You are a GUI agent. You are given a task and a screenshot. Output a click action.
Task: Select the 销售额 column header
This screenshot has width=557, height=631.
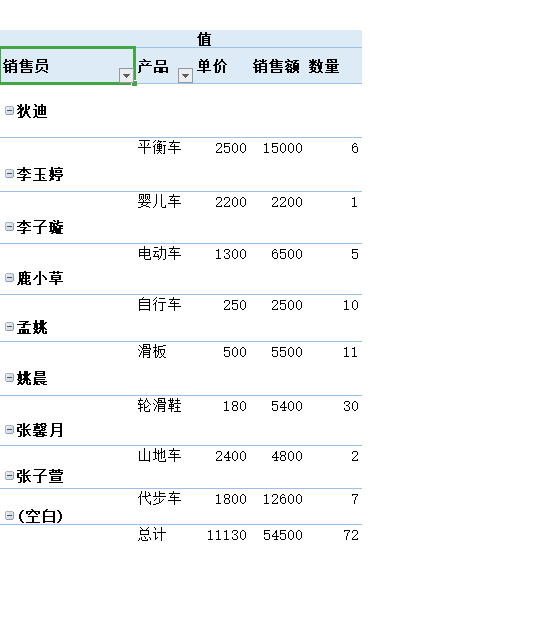pyautogui.click(x=276, y=66)
